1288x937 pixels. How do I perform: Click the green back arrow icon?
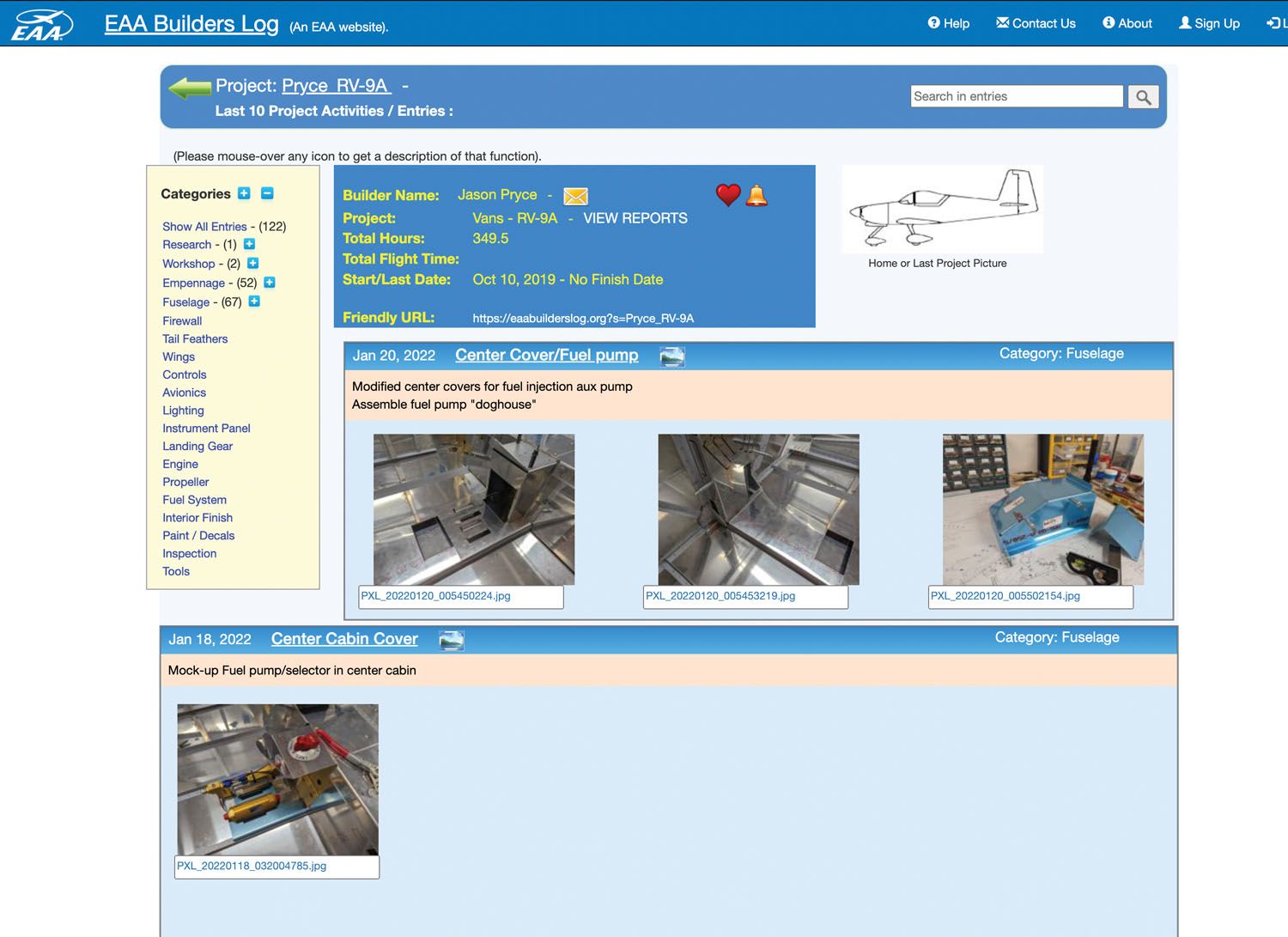(x=190, y=88)
